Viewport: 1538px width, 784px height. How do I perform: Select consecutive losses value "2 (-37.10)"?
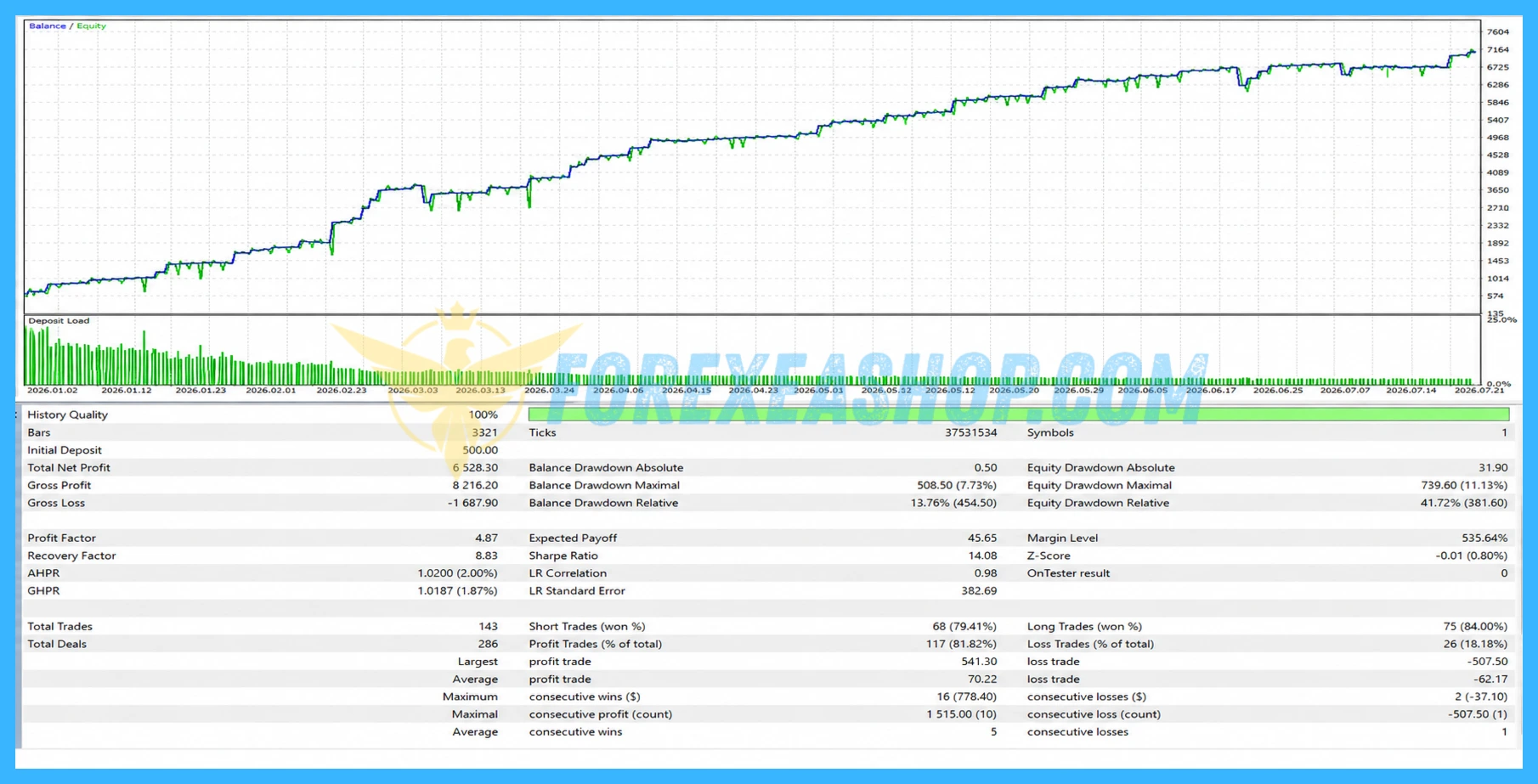tap(1481, 697)
